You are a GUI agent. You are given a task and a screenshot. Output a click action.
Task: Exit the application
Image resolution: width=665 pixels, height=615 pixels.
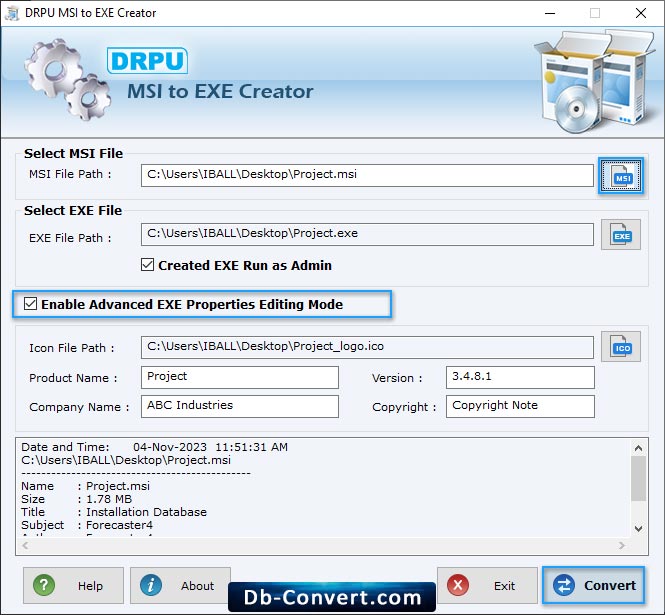point(487,585)
